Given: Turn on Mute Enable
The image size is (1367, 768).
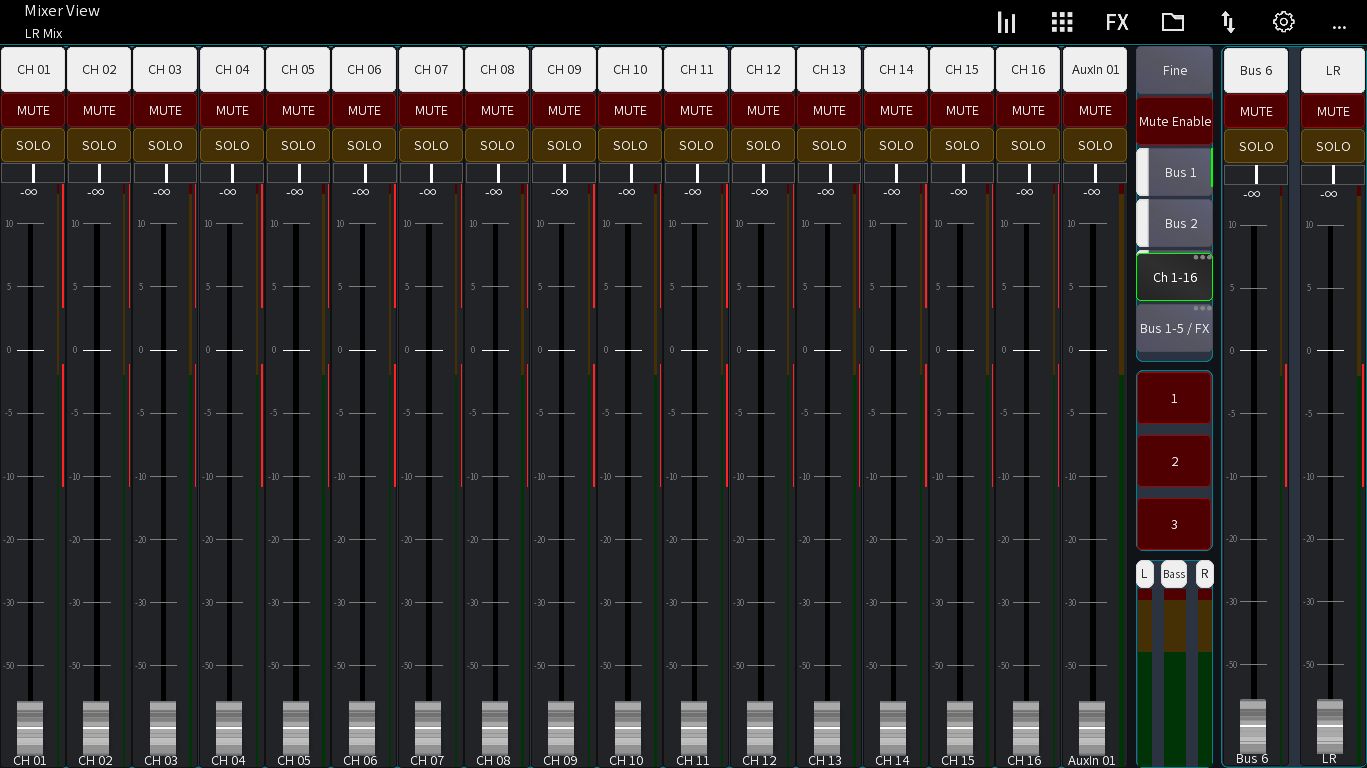Looking at the screenshot, I should pyautogui.click(x=1174, y=120).
